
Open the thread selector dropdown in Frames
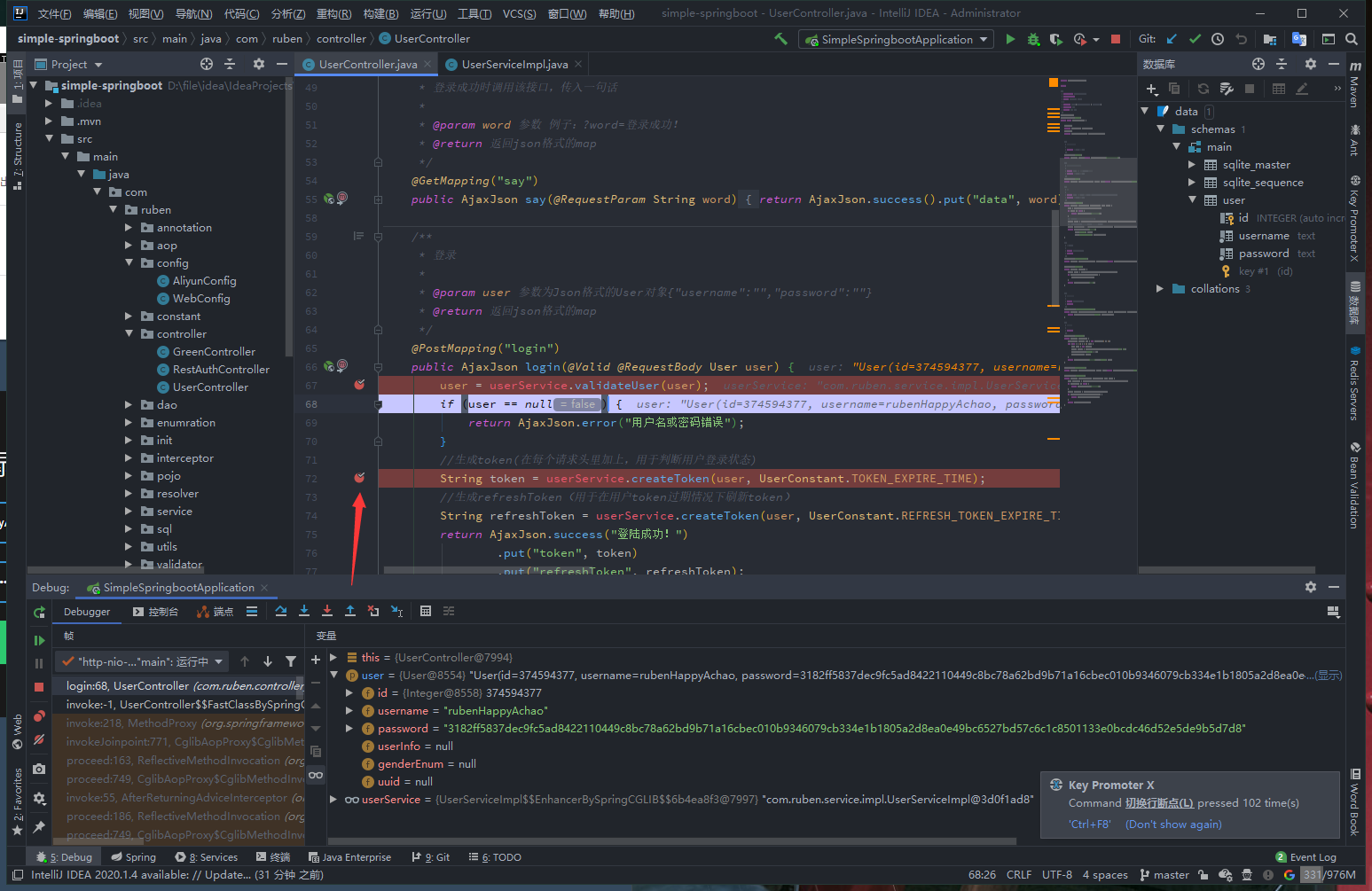coord(142,661)
